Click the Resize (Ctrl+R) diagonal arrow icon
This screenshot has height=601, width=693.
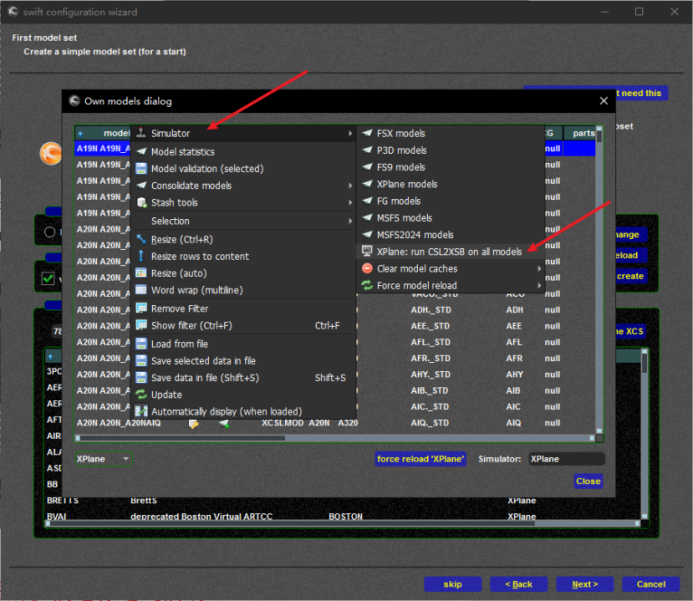[141, 240]
